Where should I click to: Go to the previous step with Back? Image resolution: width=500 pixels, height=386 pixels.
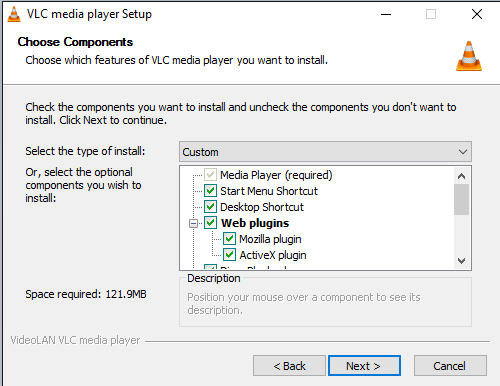(289, 366)
